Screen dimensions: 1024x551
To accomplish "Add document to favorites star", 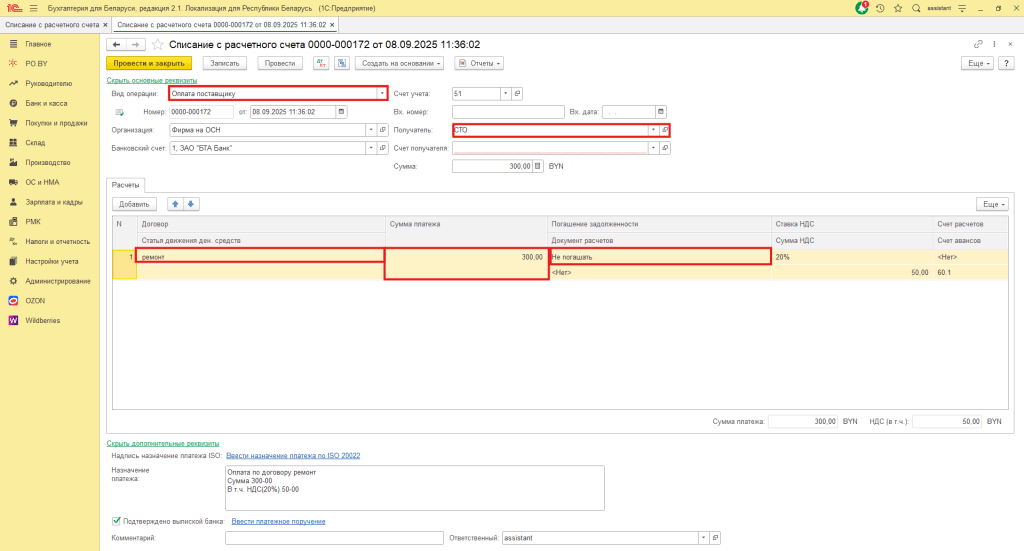I will [157, 44].
